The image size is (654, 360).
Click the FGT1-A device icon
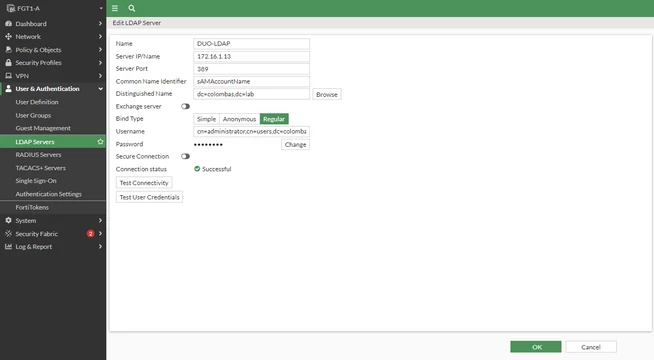[x=11, y=8]
